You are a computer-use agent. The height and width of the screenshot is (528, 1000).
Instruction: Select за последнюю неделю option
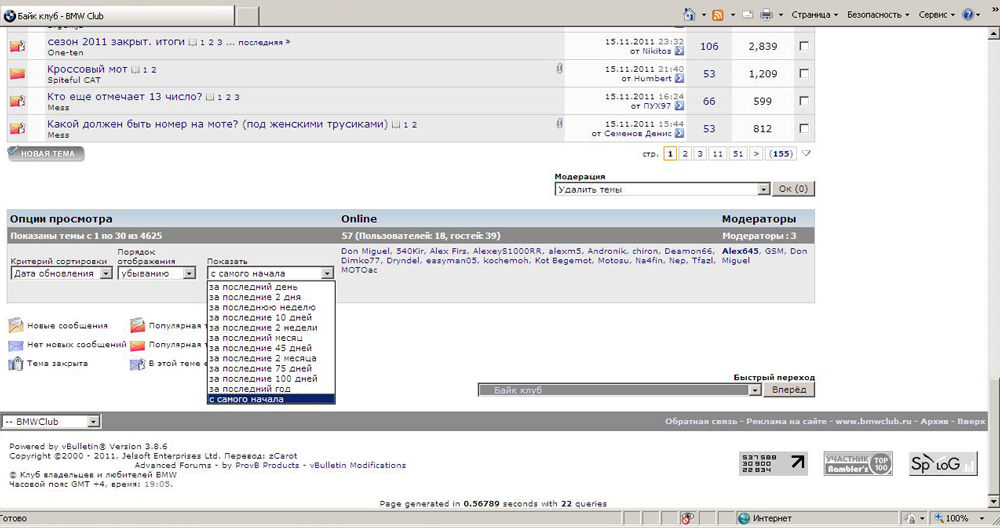pyautogui.click(x=271, y=307)
